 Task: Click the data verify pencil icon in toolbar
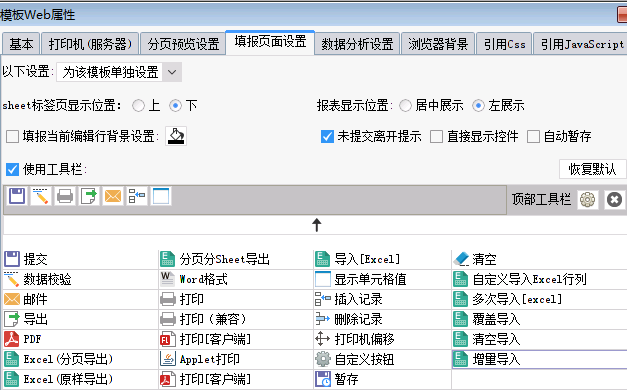click(41, 196)
